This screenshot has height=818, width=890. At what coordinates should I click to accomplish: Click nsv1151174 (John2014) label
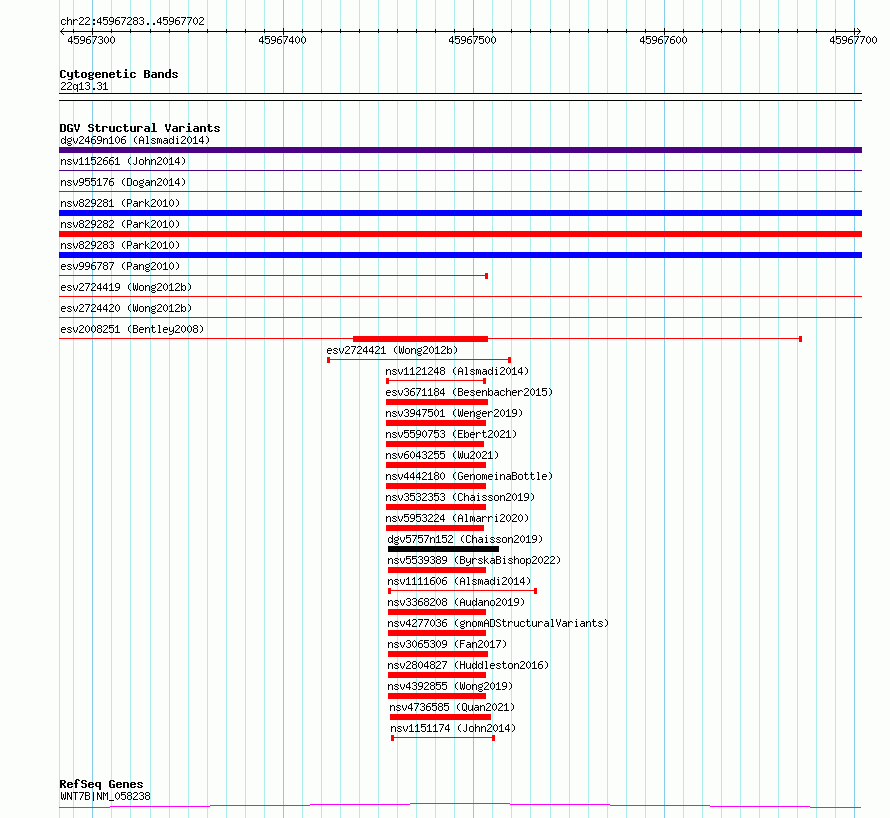pos(453,728)
